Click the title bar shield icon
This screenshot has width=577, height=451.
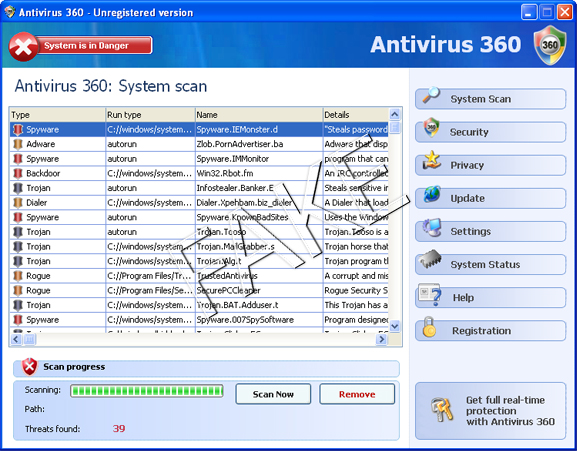click(10, 12)
